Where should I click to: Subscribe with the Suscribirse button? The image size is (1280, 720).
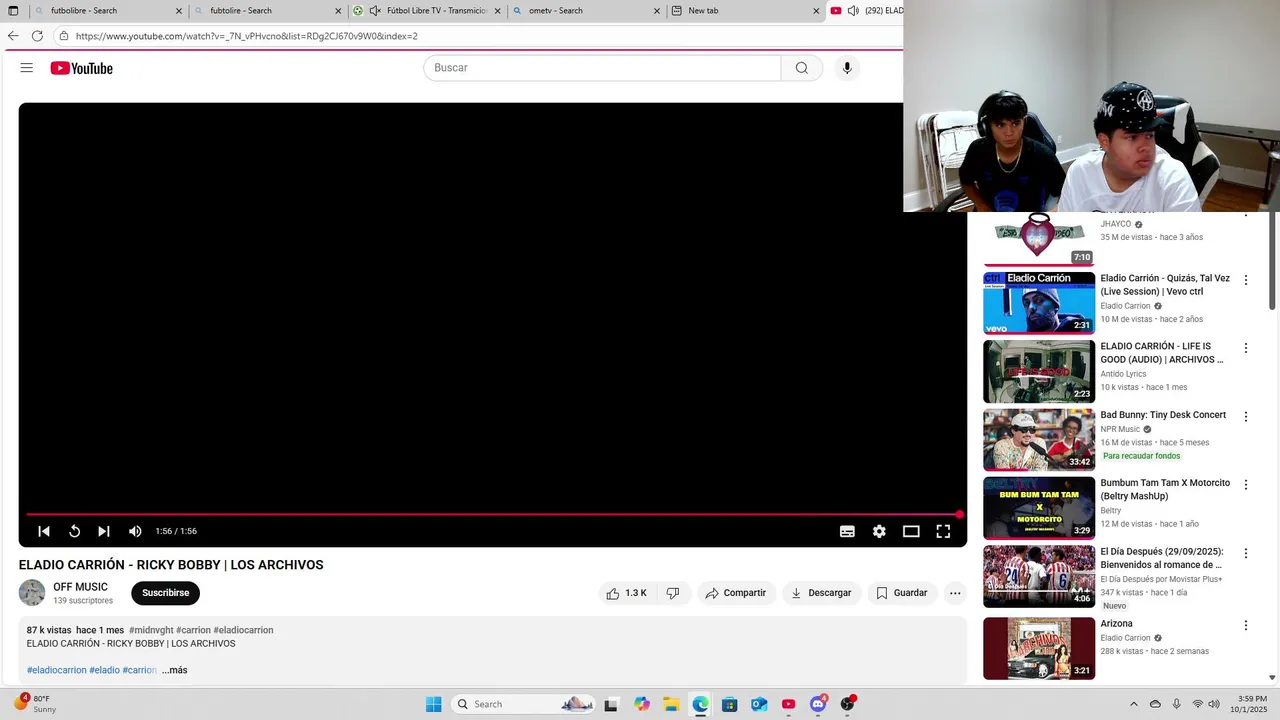pos(165,593)
